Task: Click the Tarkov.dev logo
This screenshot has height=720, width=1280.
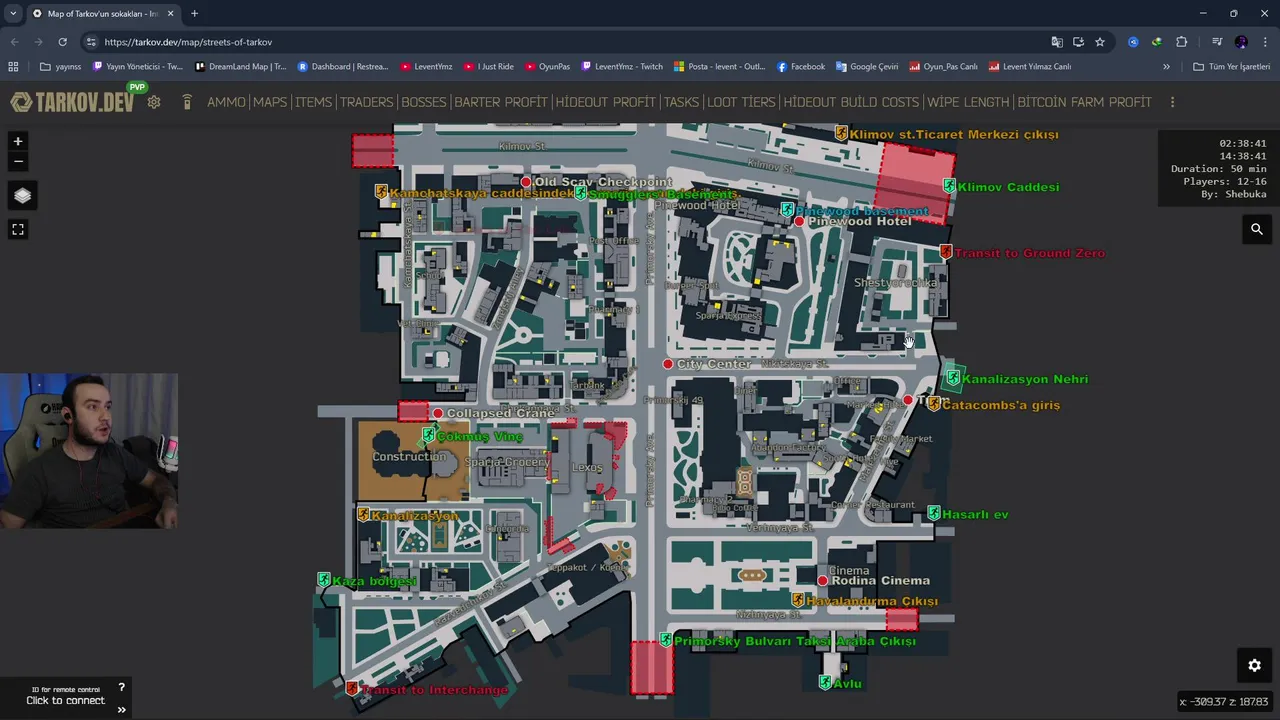Action: pyautogui.click(x=72, y=102)
